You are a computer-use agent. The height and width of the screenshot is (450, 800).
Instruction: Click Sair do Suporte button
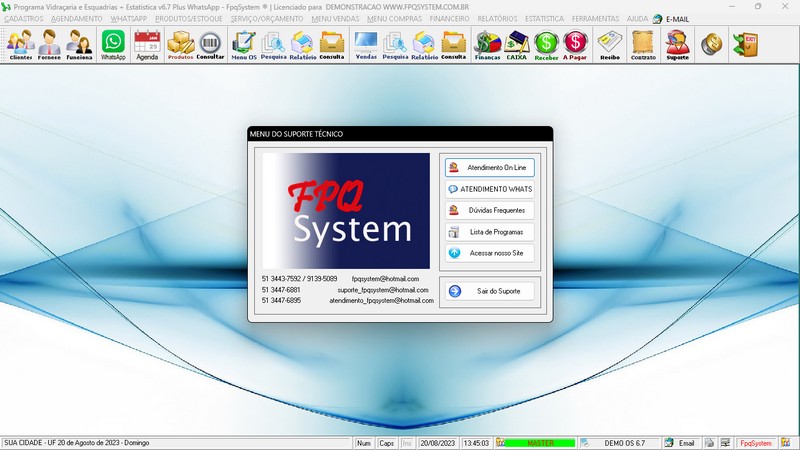490,291
